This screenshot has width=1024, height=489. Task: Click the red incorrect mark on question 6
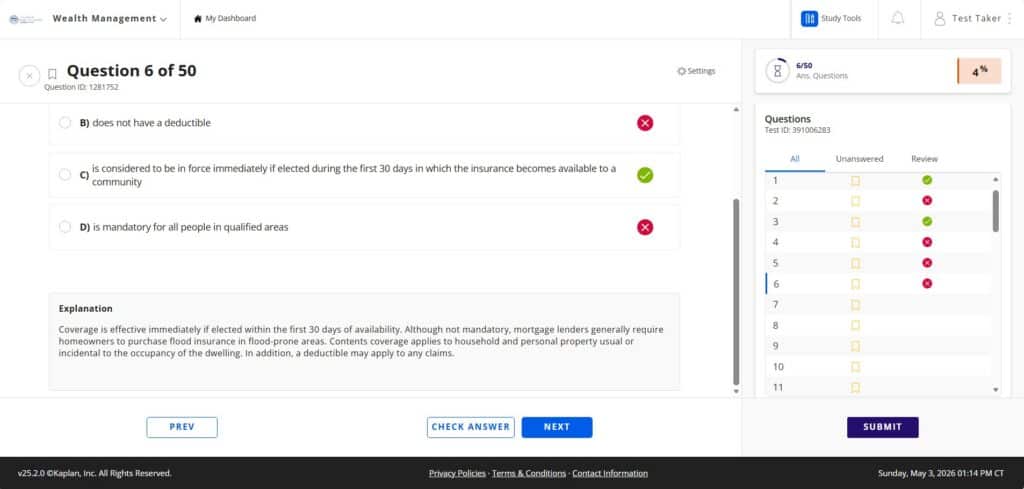927,283
